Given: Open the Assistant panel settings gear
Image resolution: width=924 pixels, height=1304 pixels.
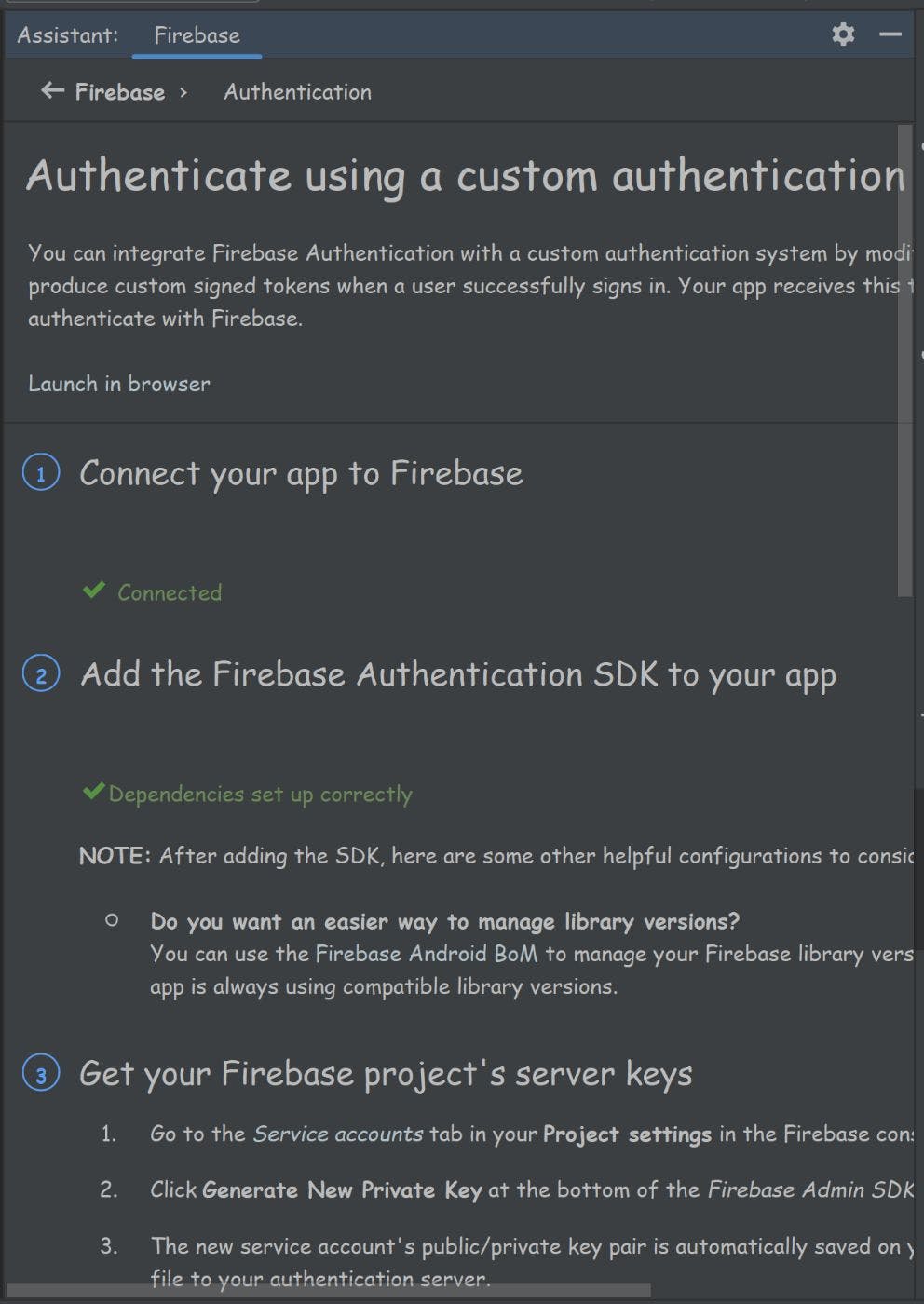Looking at the screenshot, I should tap(843, 34).
